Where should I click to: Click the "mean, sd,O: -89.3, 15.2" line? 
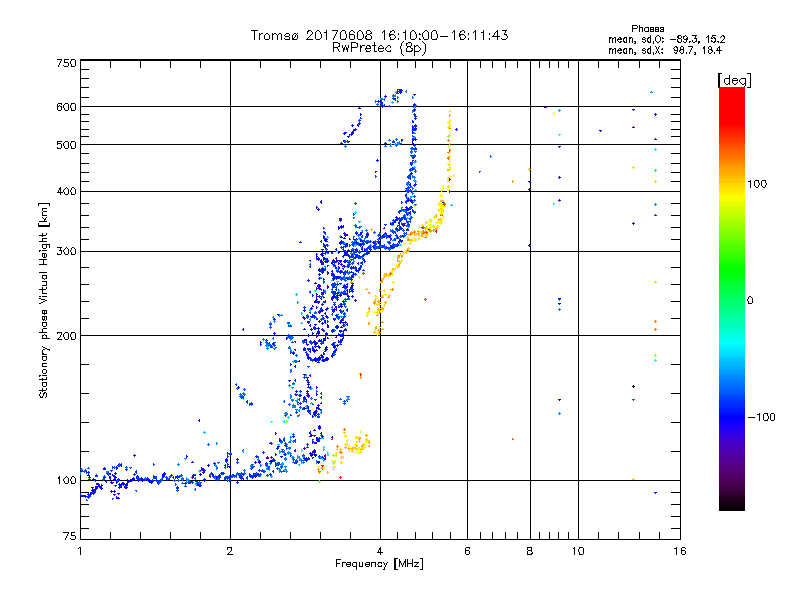(x=667, y=39)
